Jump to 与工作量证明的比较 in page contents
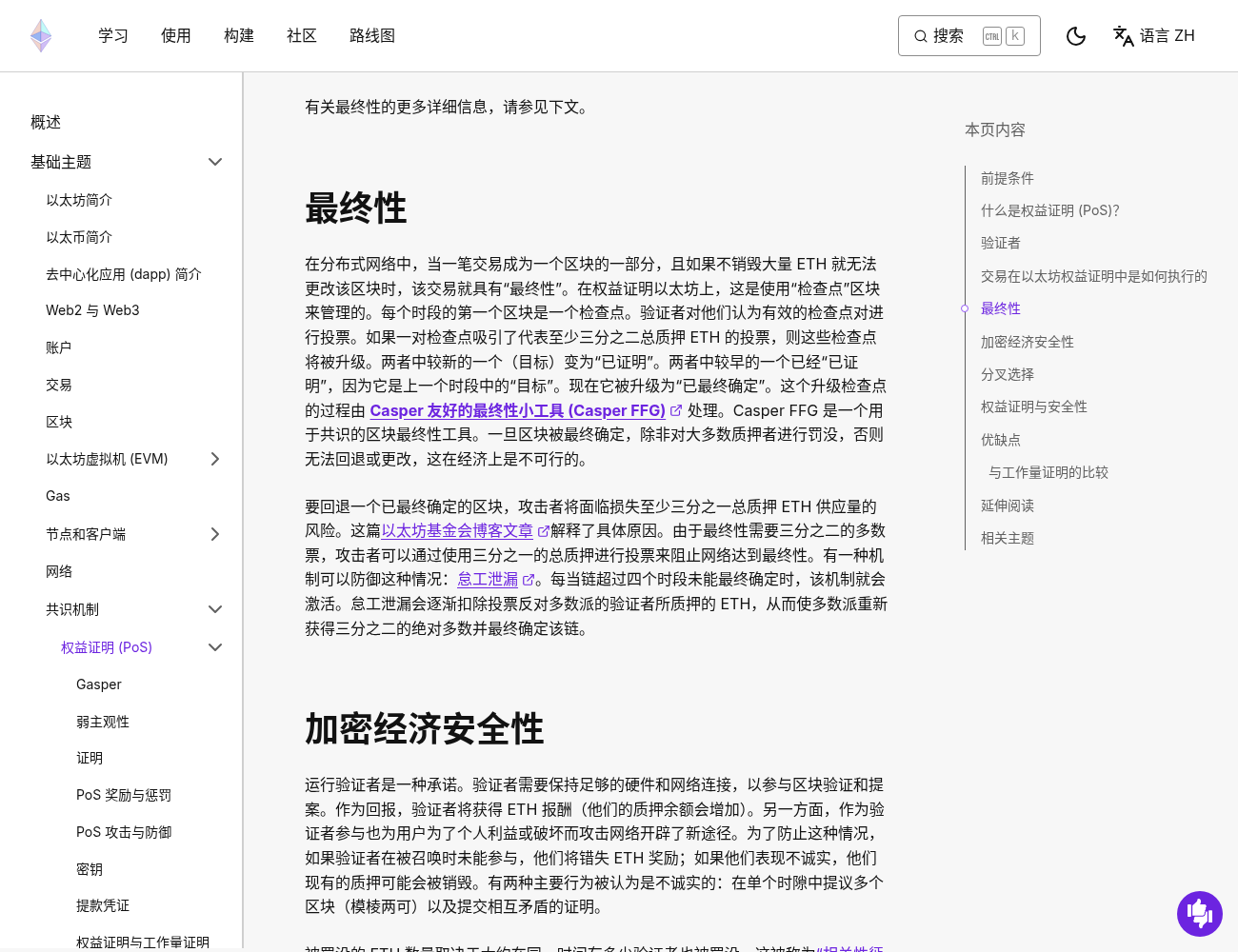The height and width of the screenshot is (952, 1238). 1048,472
